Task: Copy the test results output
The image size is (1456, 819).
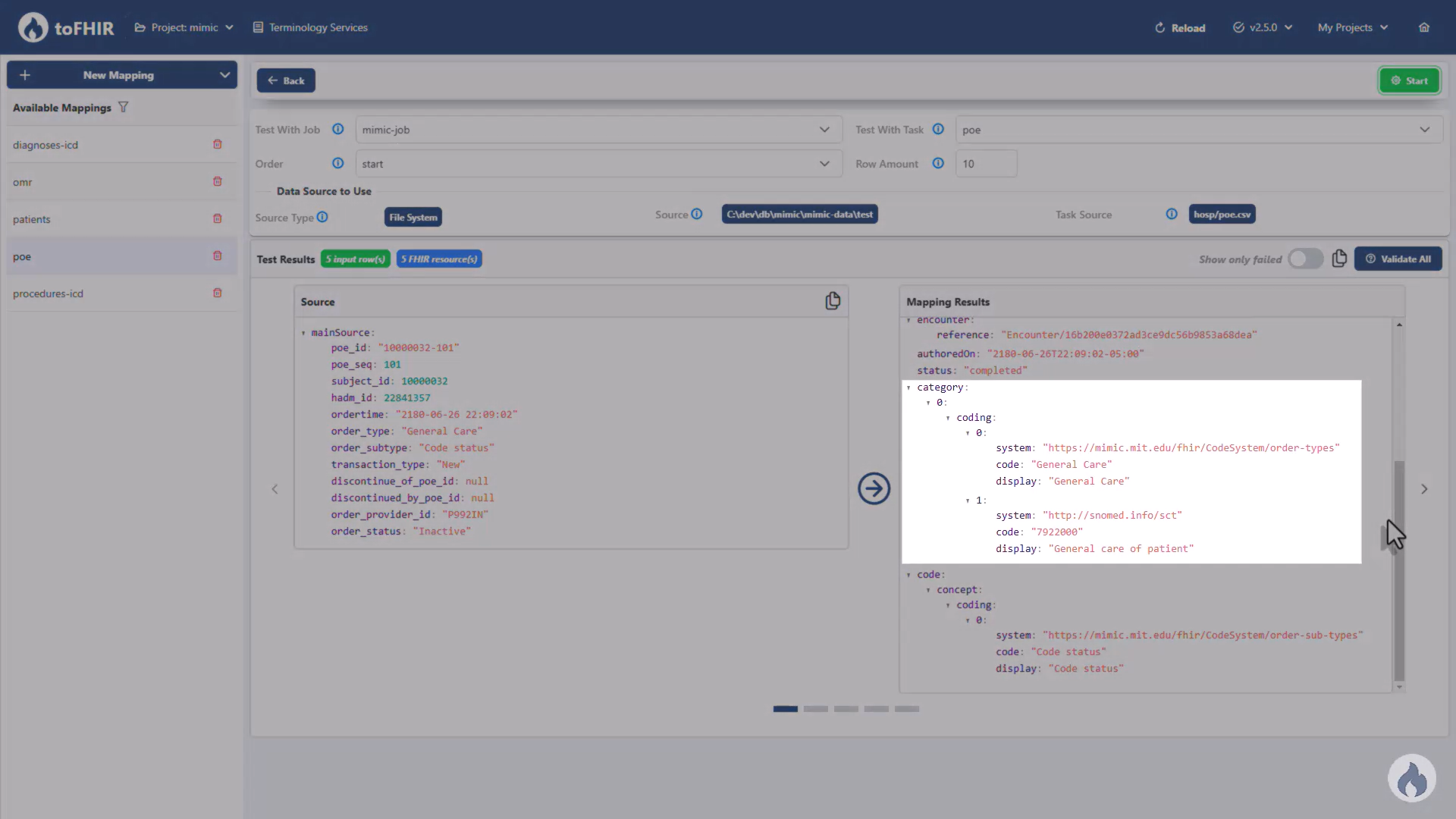Action: tap(1338, 258)
